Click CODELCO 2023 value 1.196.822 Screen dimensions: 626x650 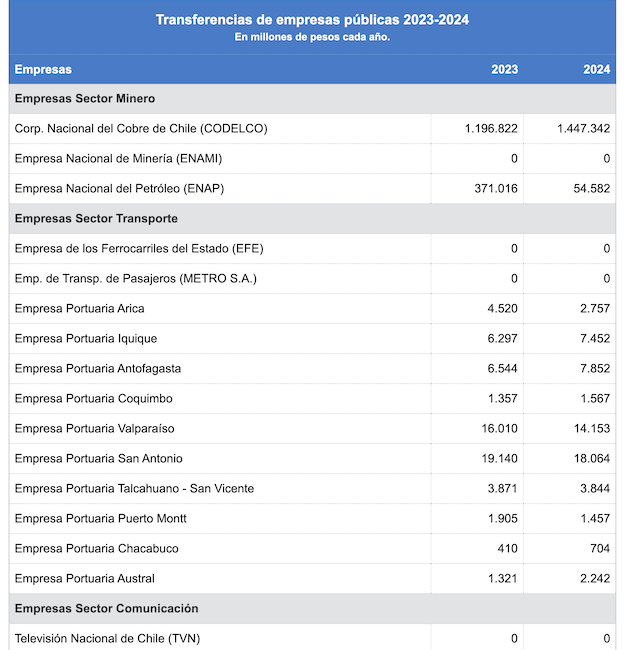(x=491, y=129)
